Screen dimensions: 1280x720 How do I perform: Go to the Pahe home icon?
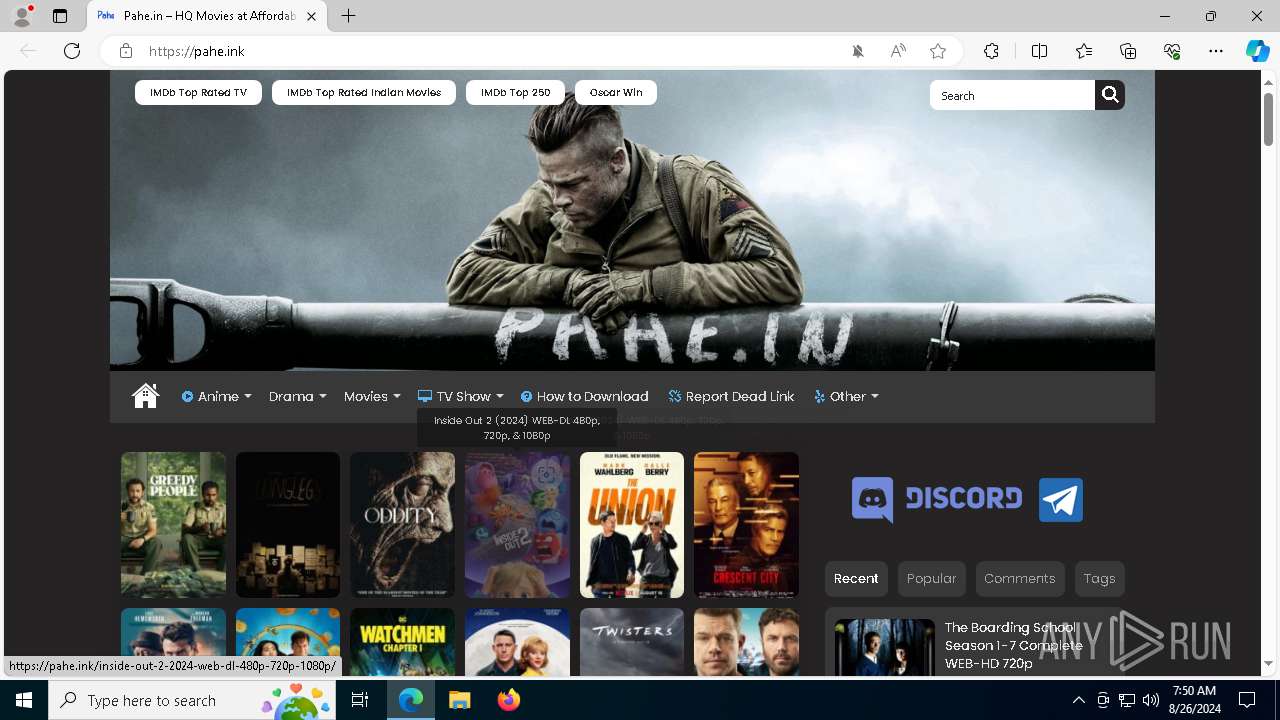[x=145, y=396]
